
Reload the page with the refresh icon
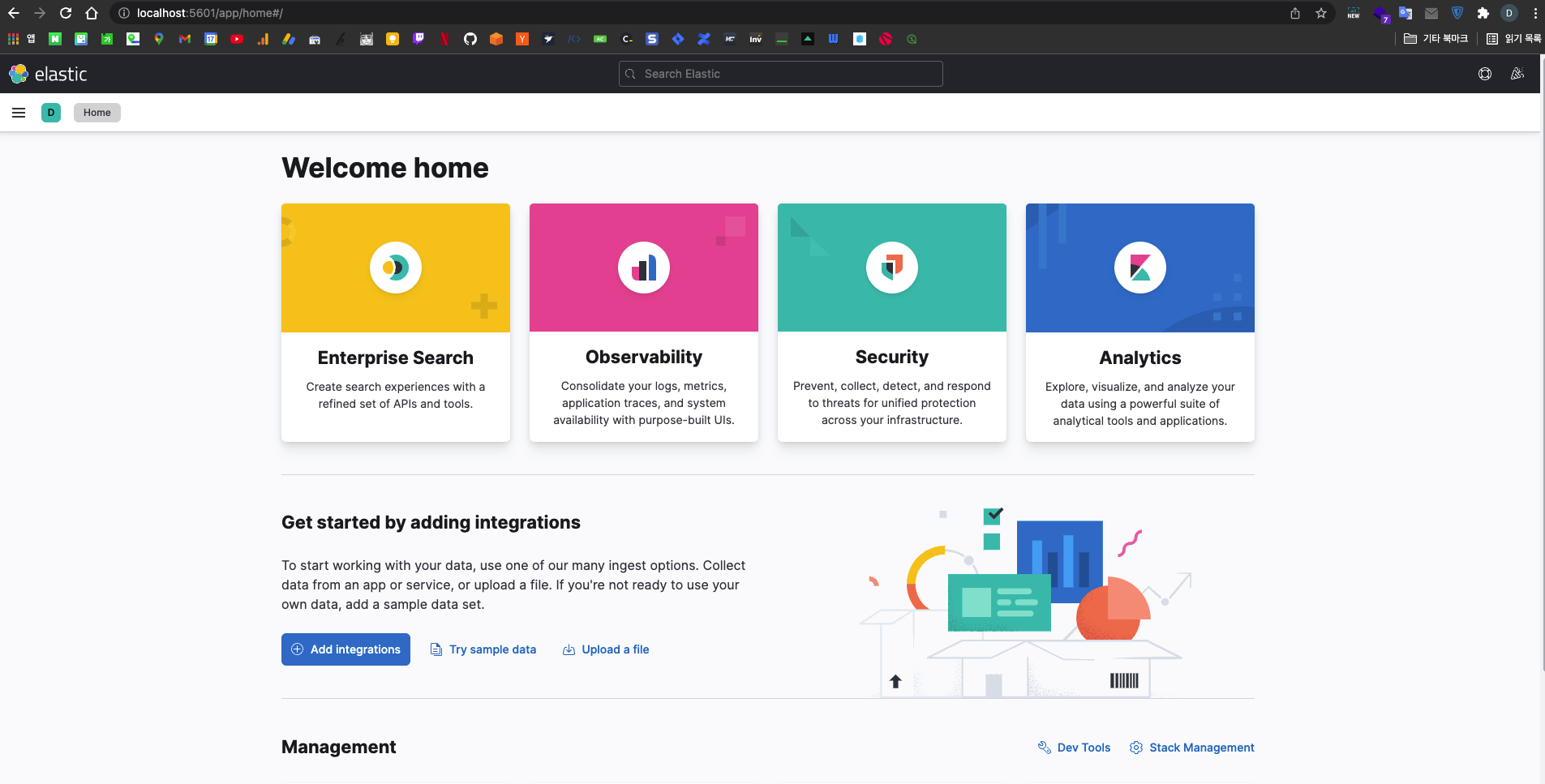pyautogui.click(x=66, y=13)
